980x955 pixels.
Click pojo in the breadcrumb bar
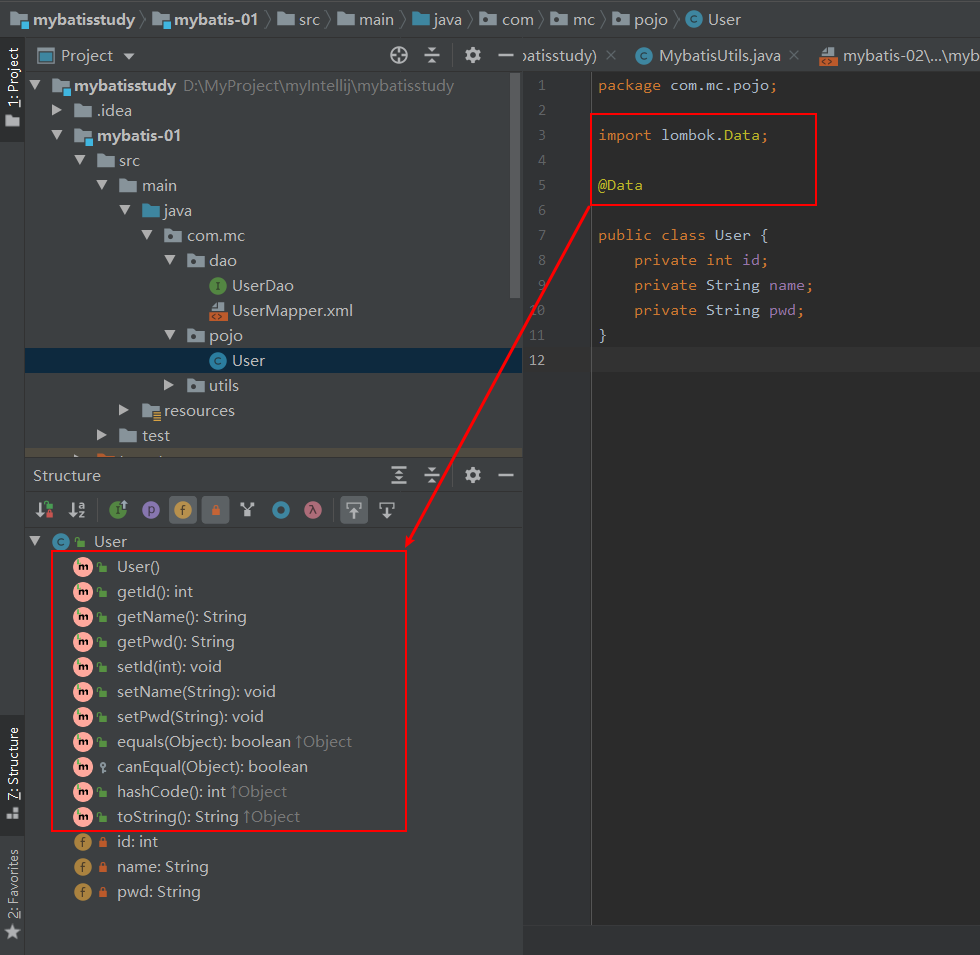pos(640,20)
